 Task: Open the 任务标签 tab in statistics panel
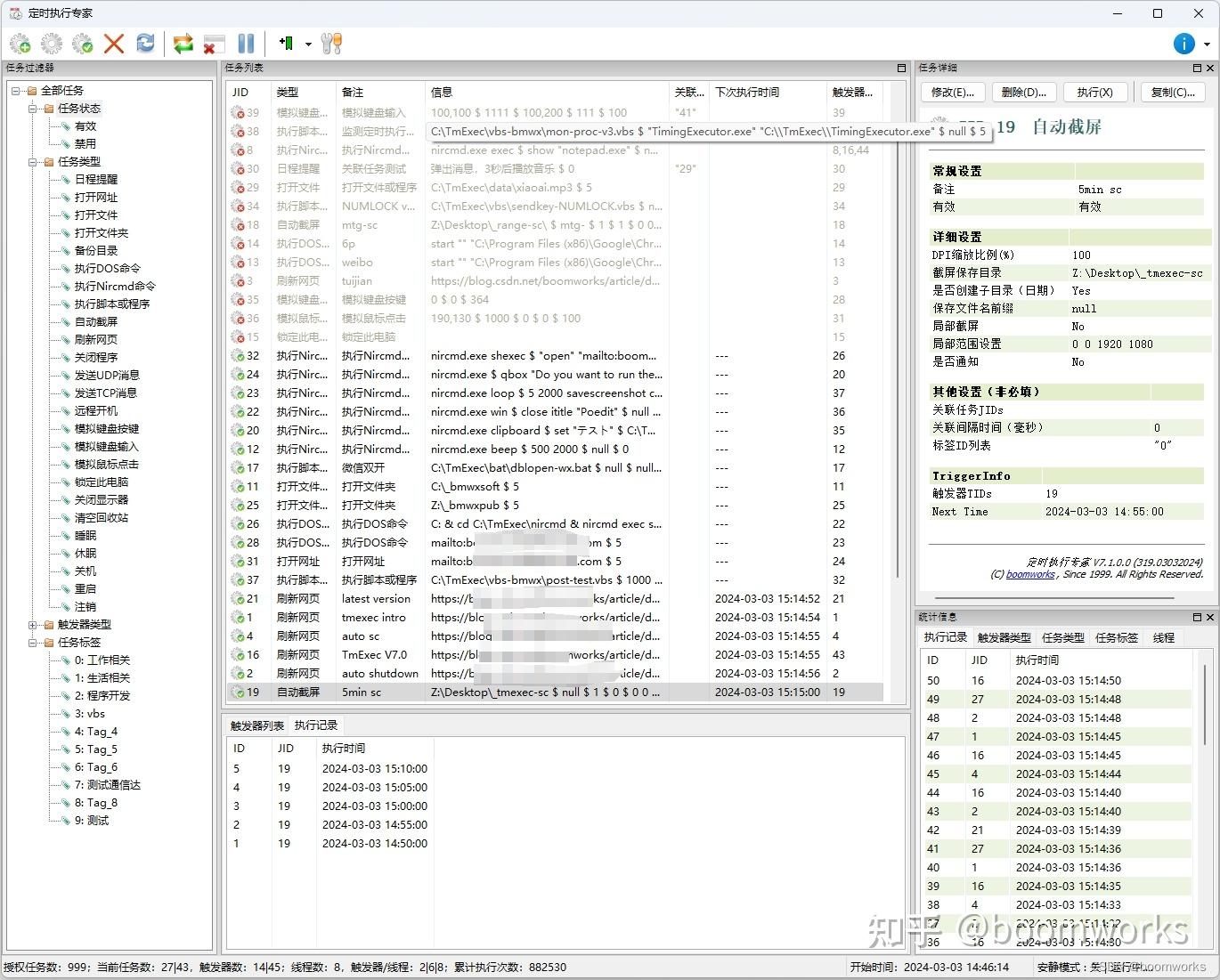coord(1117,637)
